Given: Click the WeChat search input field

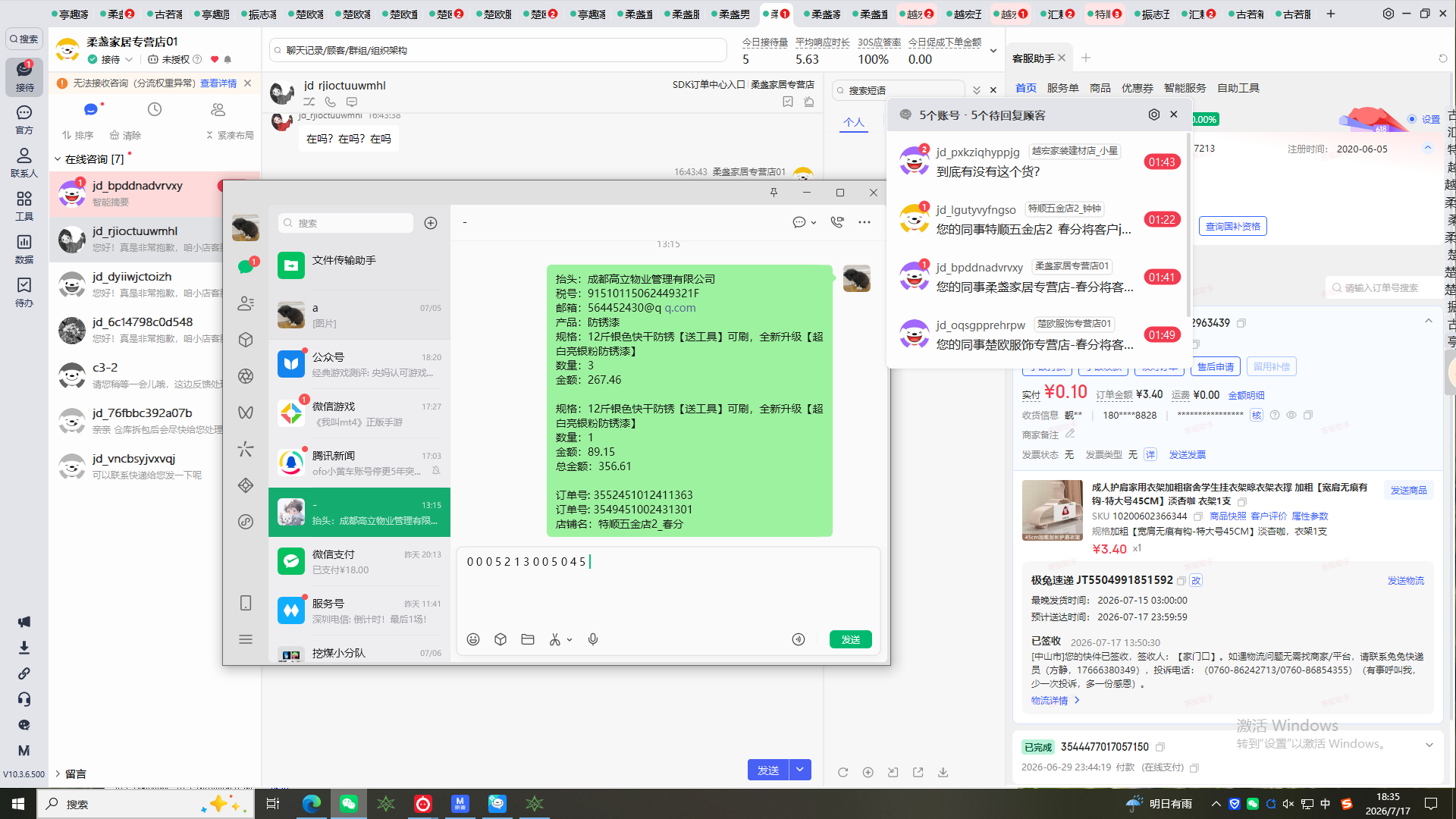Looking at the screenshot, I should coord(346,223).
